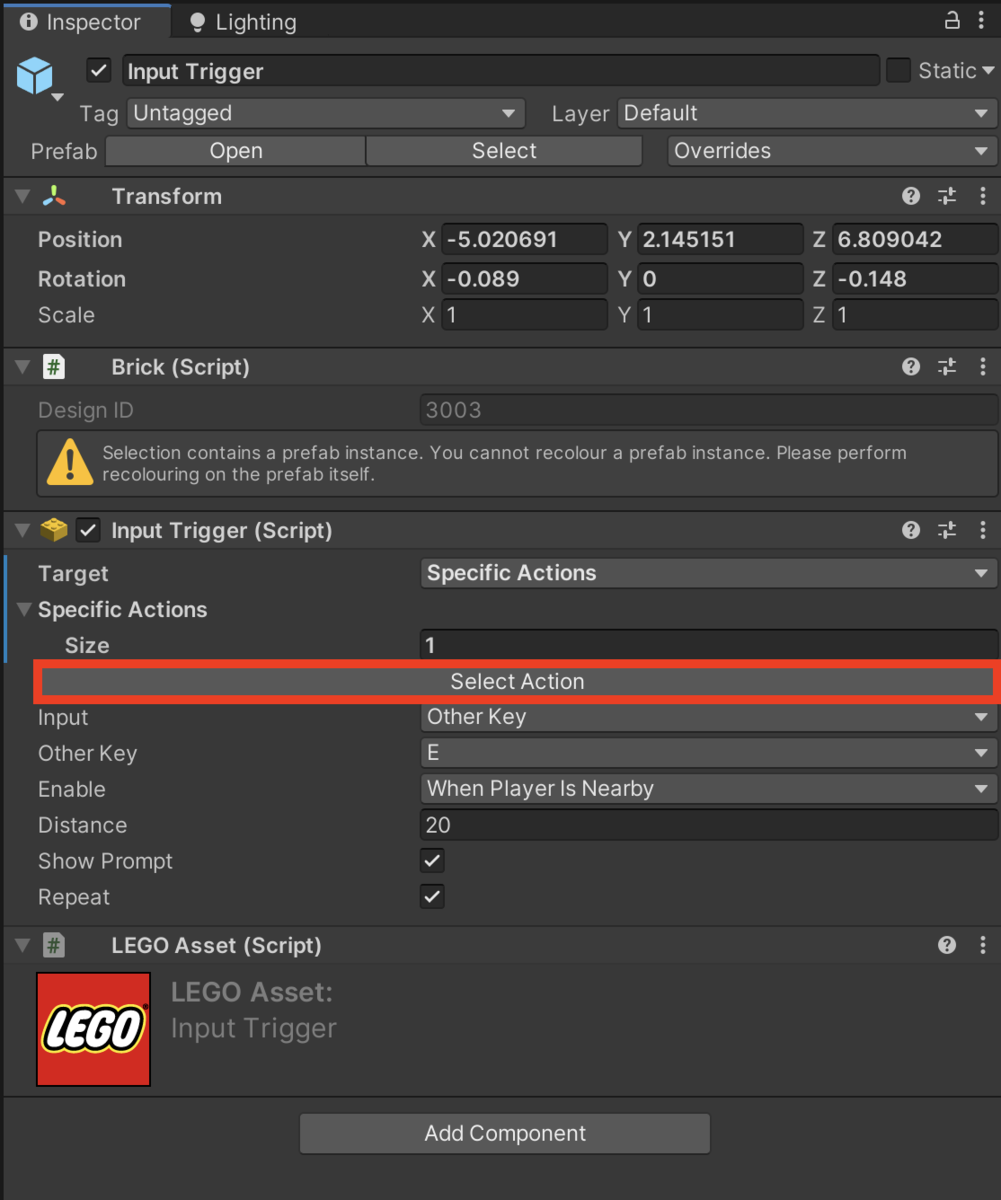Click the Position Z field
The width and height of the screenshot is (1001, 1200).
tap(915, 239)
